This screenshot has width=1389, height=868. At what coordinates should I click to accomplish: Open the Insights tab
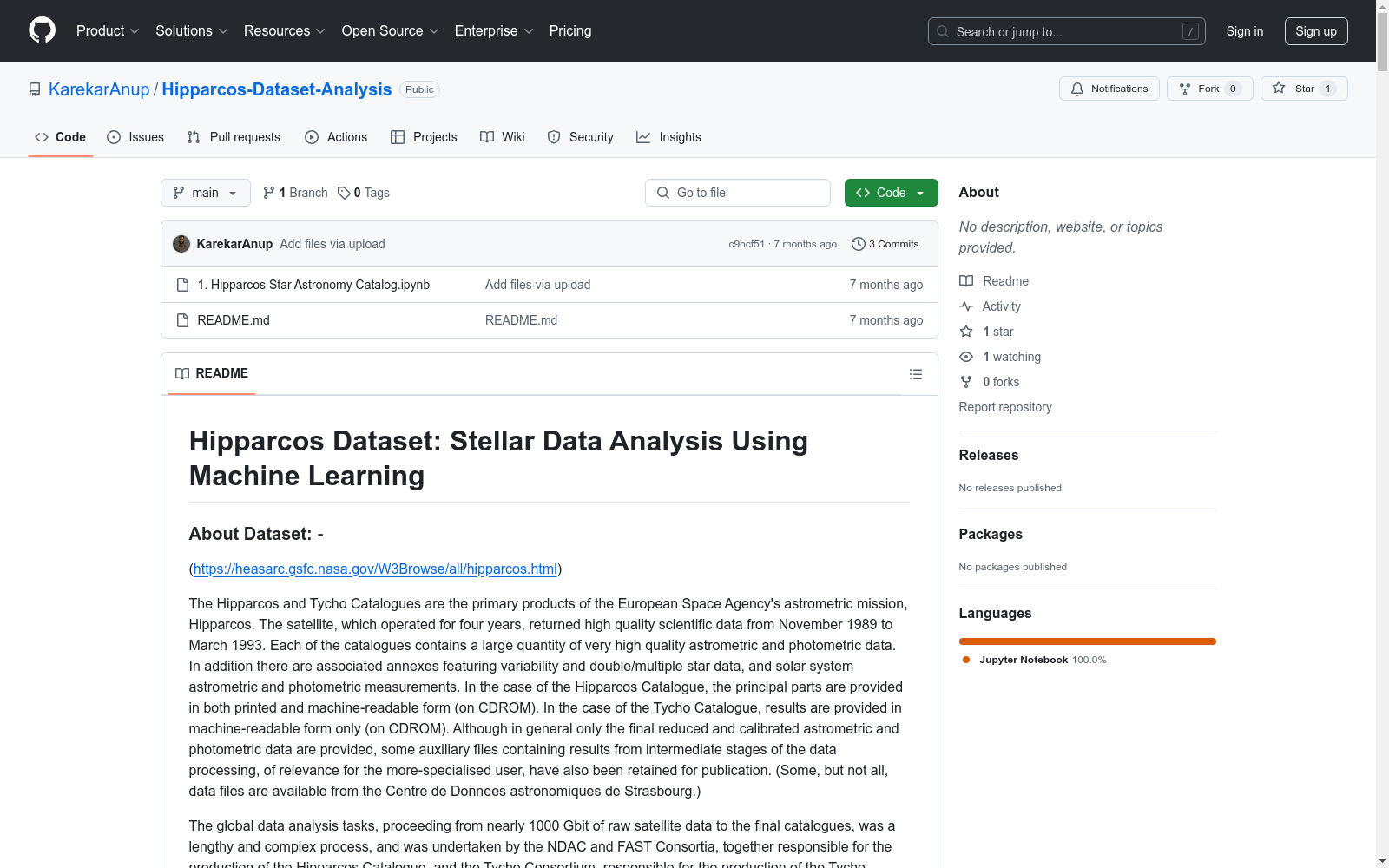pyautogui.click(x=668, y=137)
